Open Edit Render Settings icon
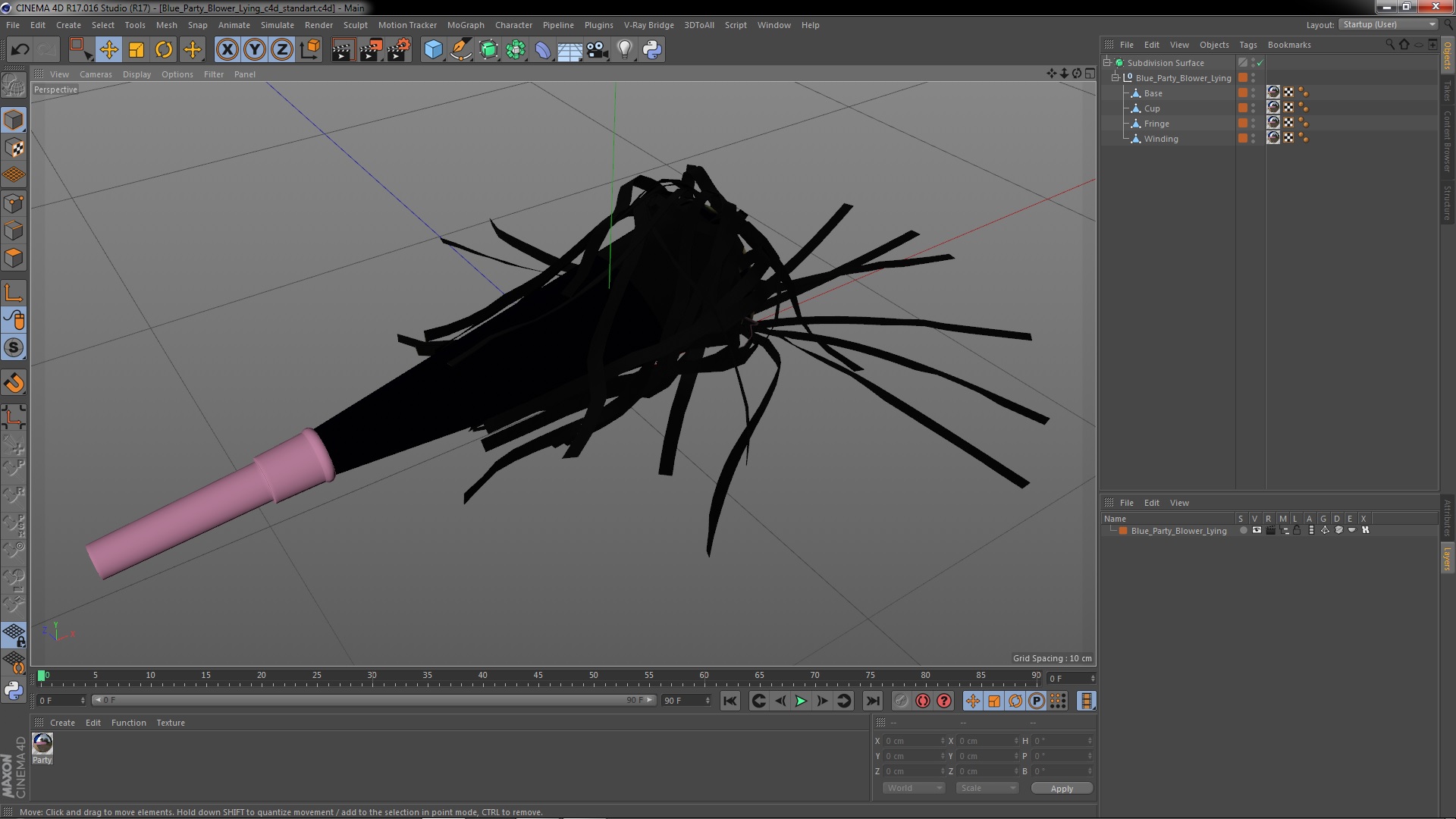Image resolution: width=1456 pixels, height=819 pixels. (399, 50)
